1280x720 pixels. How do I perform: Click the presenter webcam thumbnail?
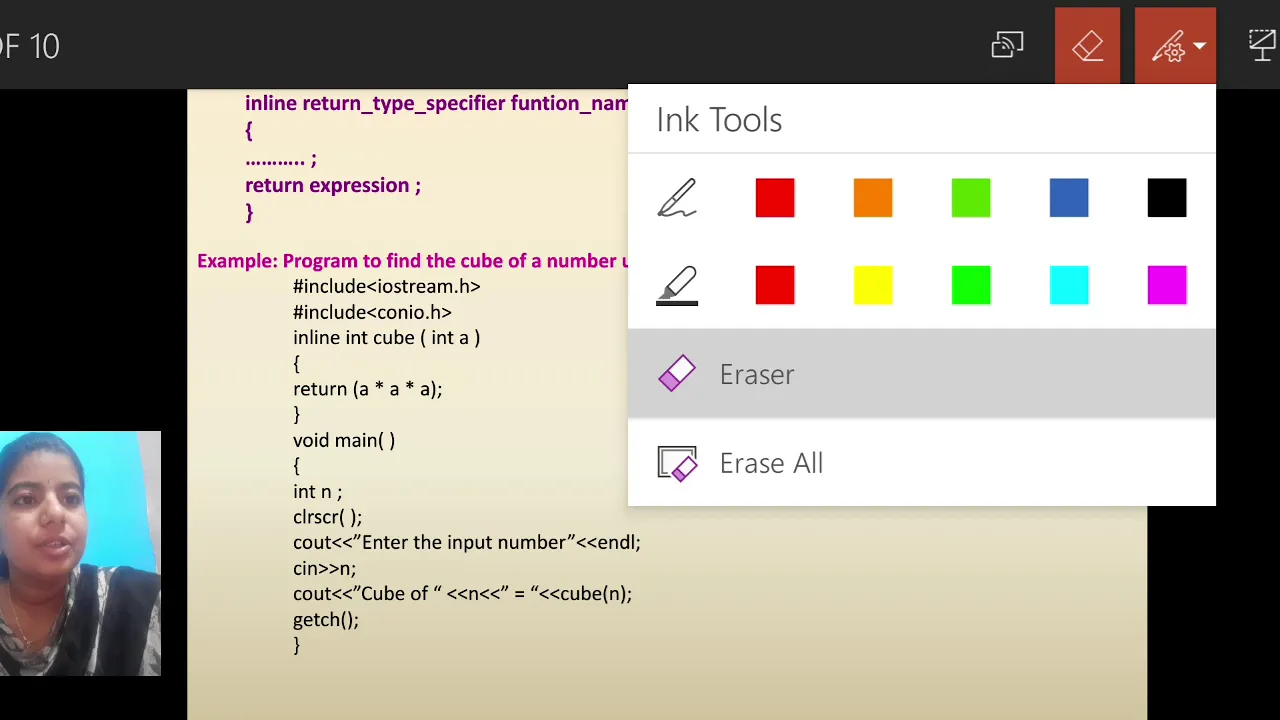[x=80, y=554]
